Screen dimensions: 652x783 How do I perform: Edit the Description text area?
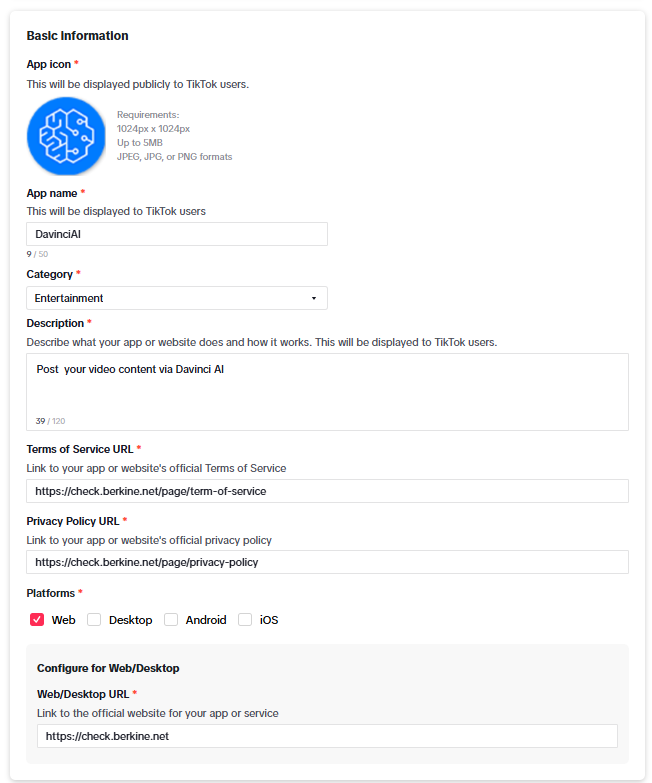tap(327, 392)
